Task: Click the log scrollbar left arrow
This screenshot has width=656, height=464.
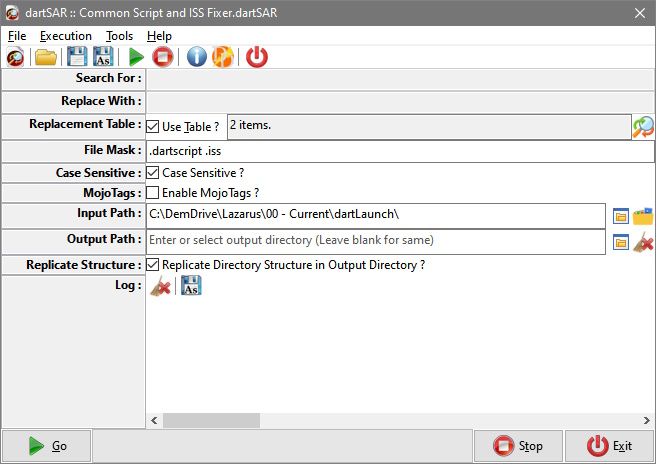Action: [x=154, y=420]
